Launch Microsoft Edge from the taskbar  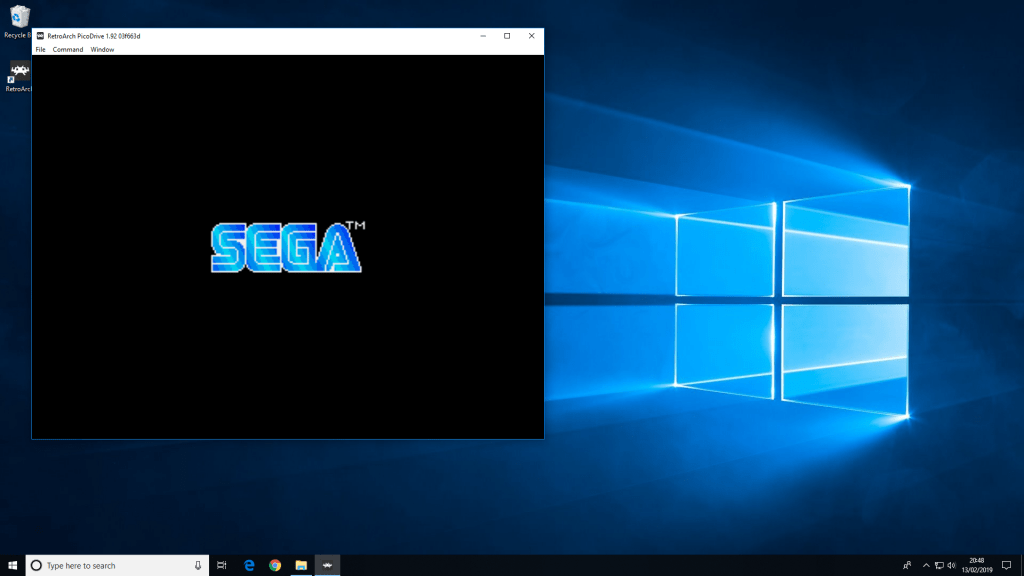pos(249,566)
